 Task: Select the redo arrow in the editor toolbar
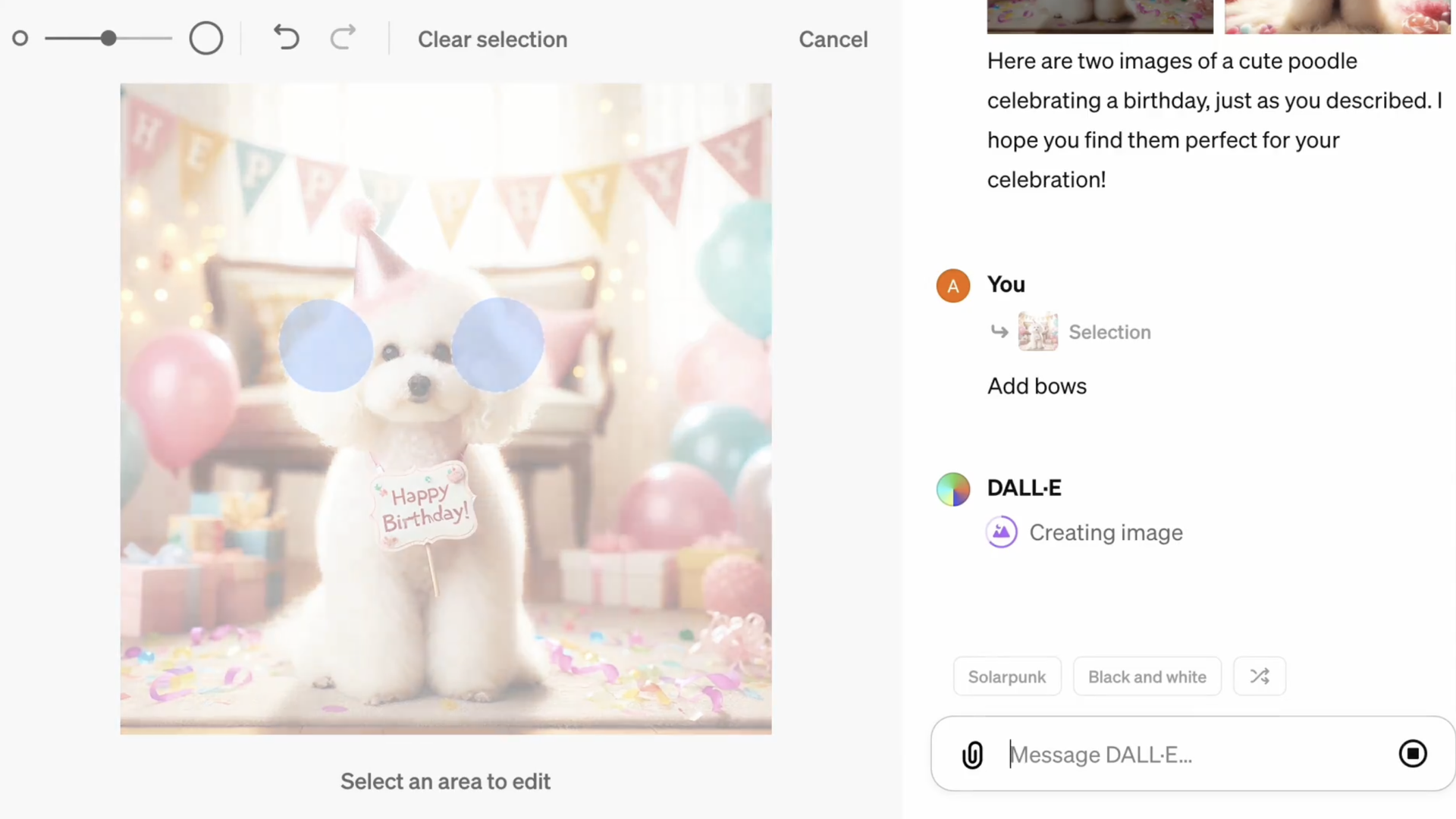click(x=343, y=39)
